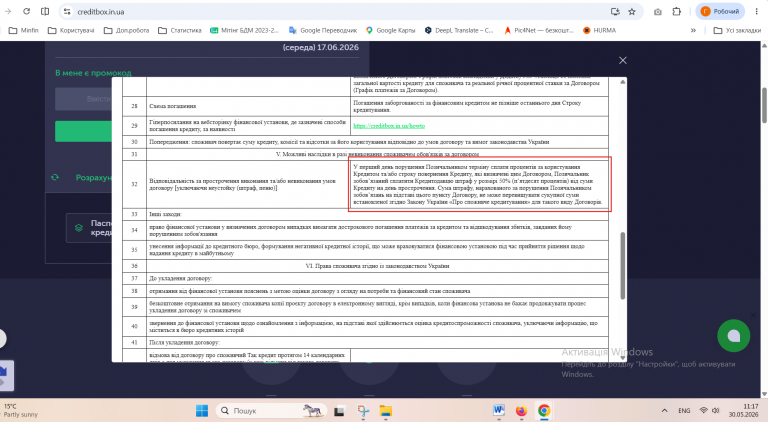768x422 pixels.
Task: Follow the creditbox.in.ua/howto link in row 29
Action: (389, 126)
